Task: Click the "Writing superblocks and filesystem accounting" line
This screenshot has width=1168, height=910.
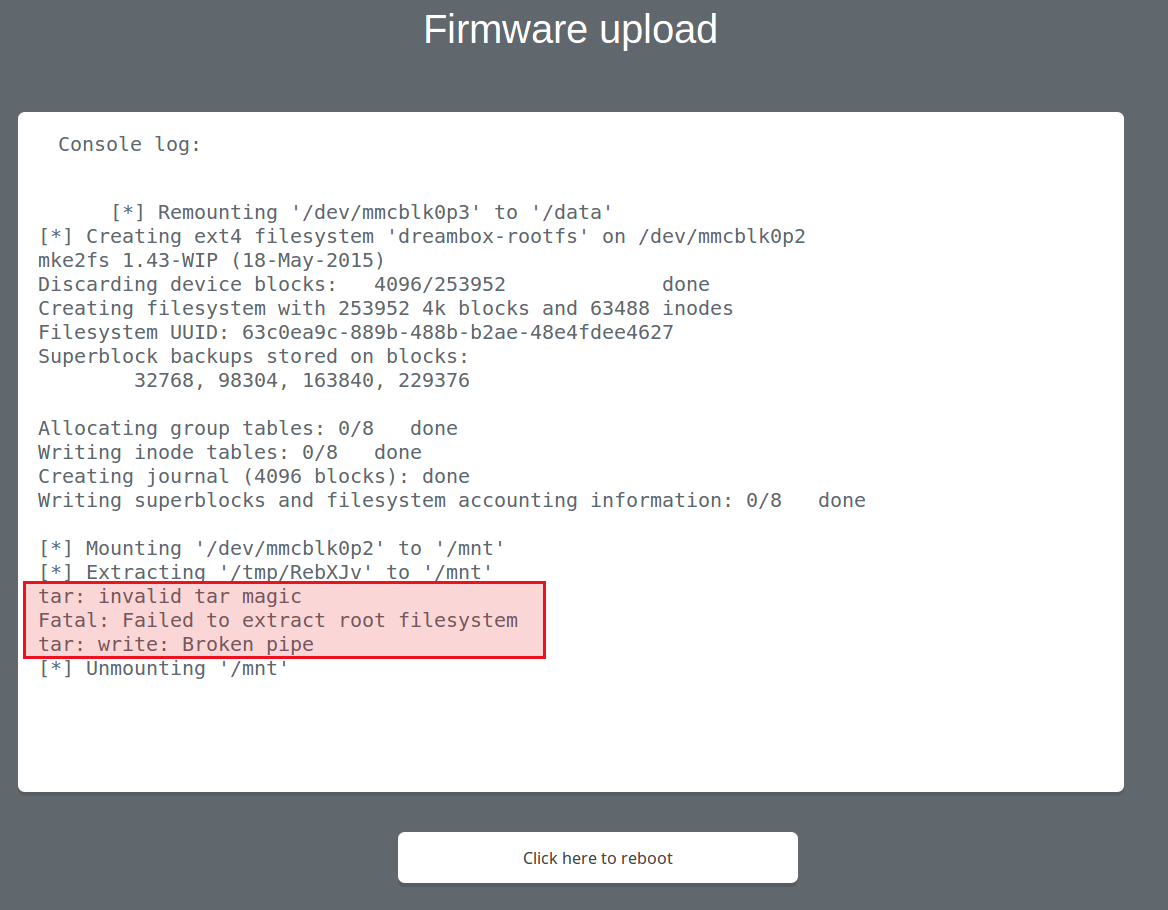Action: click(x=451, y=500)
